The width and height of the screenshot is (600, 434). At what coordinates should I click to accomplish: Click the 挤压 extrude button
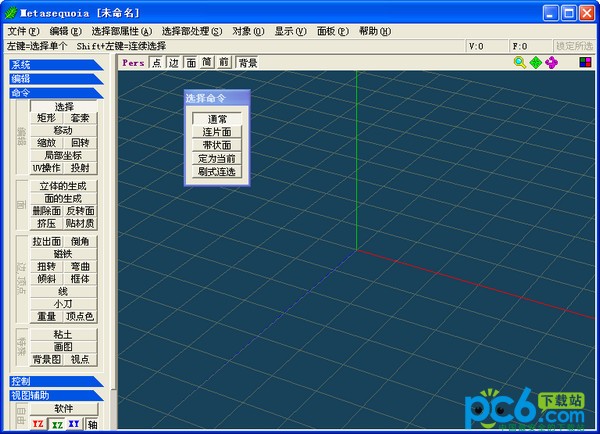point(46,224)
